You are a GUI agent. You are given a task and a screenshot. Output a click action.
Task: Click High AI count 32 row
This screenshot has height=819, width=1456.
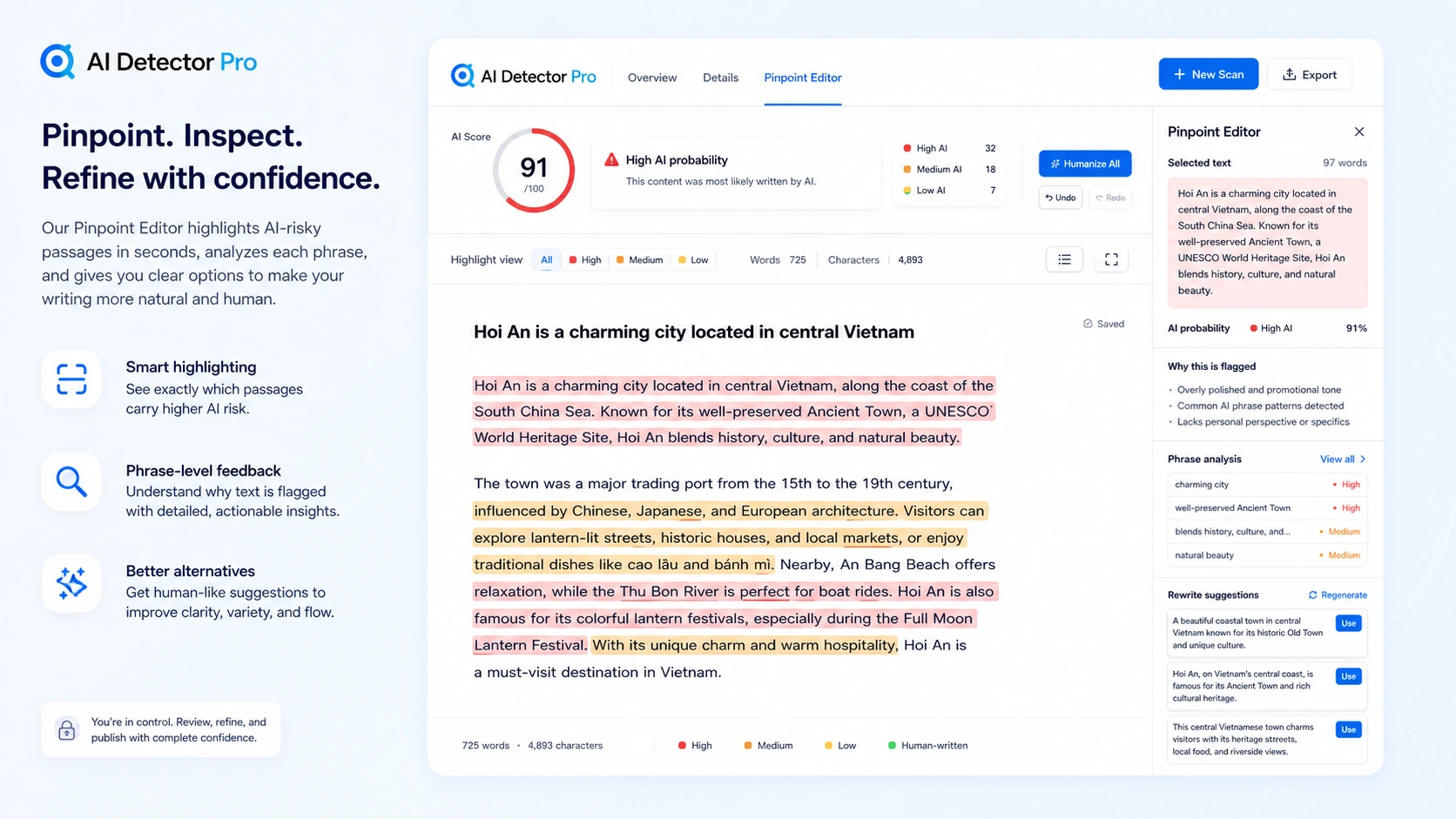[949, 148]
